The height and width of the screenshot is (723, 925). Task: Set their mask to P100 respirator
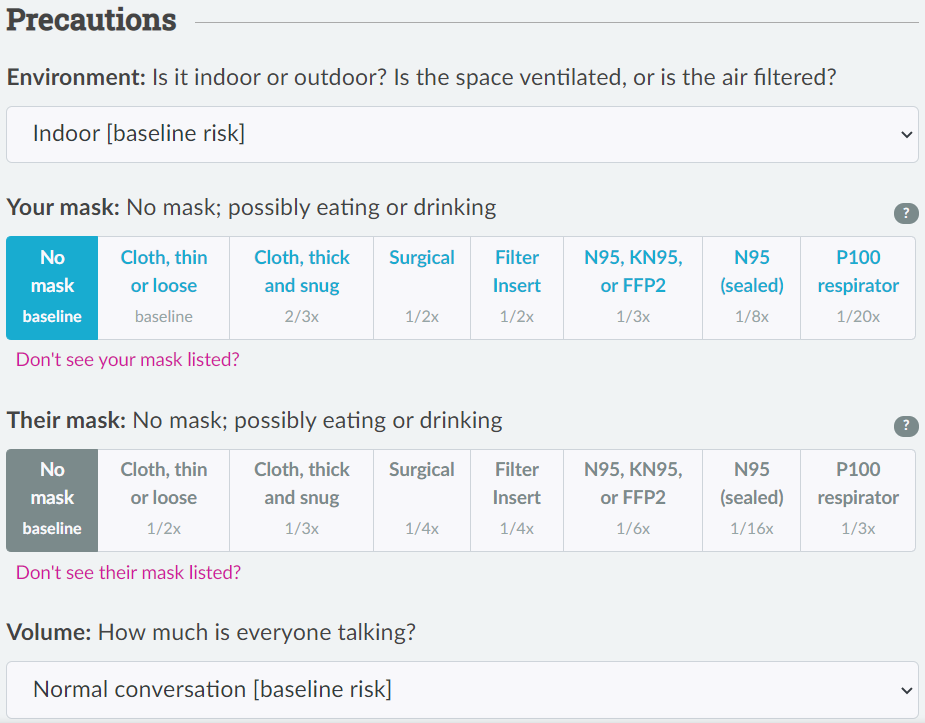click(858, 501)
